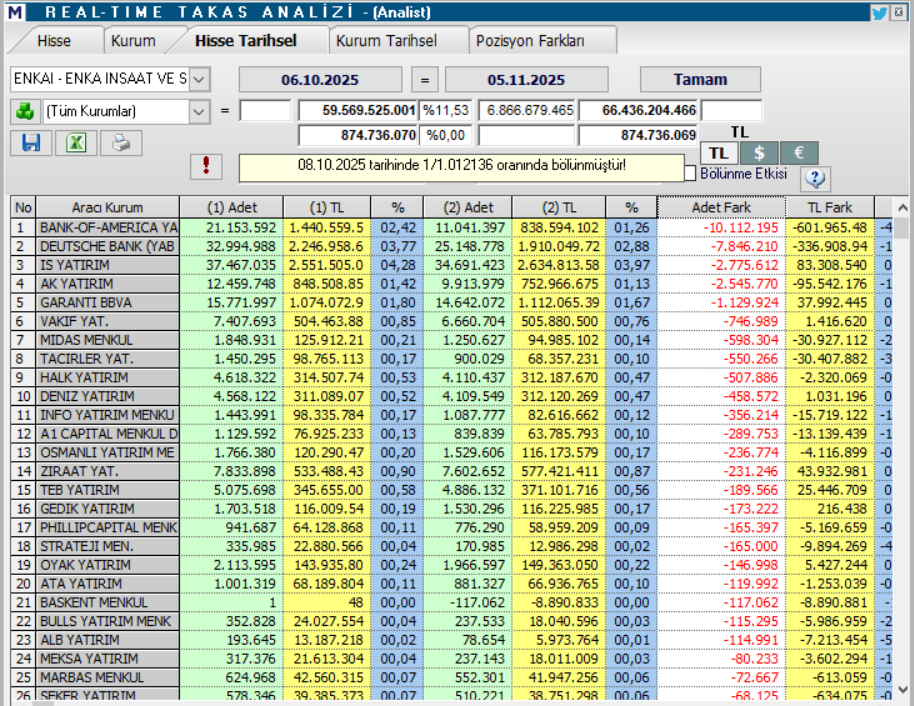
Task: Expand the (Tüm Kurumlar) dropdown
Action: [199, 111]
